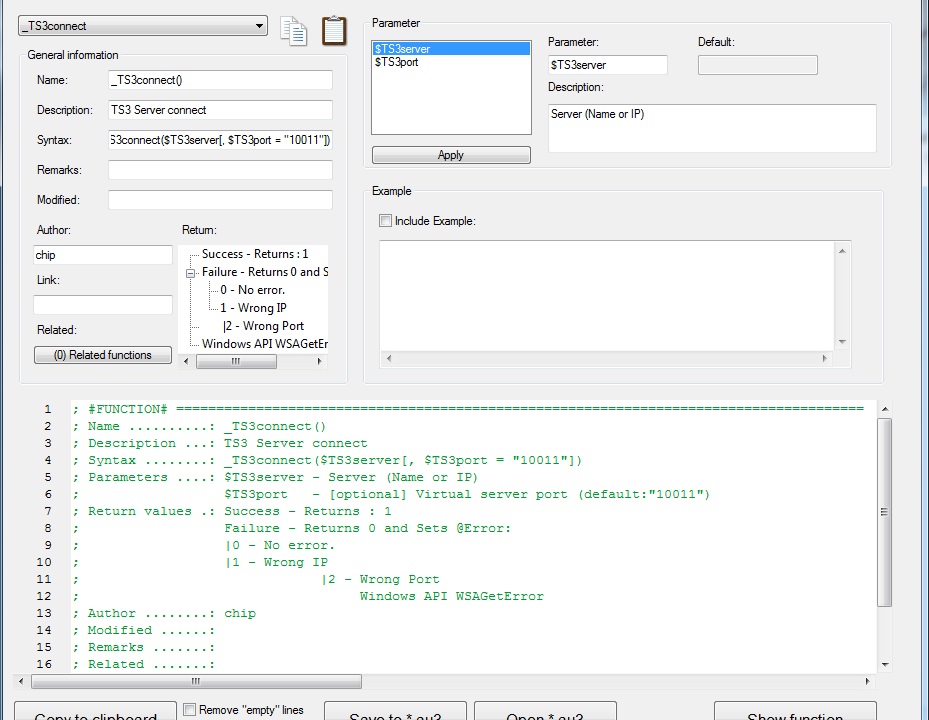The width and height of the screenshot is (929, 720).
Task: Click into the Remarks input field
Action: tap(220, 170)
